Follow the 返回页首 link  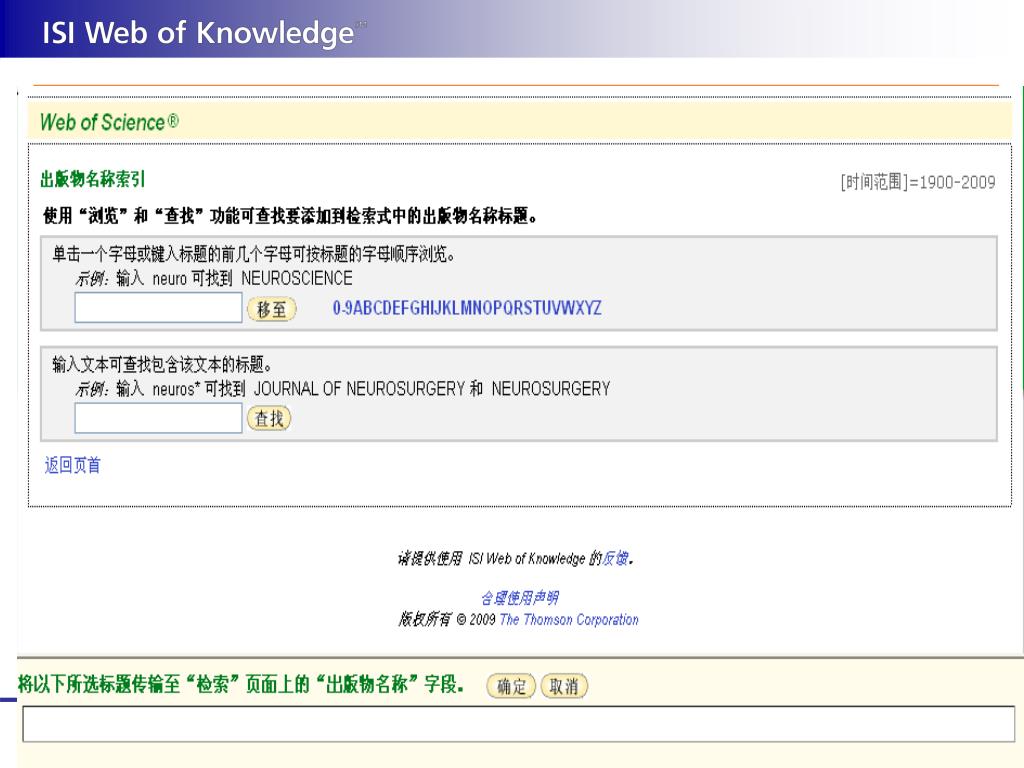coord(72,465)
